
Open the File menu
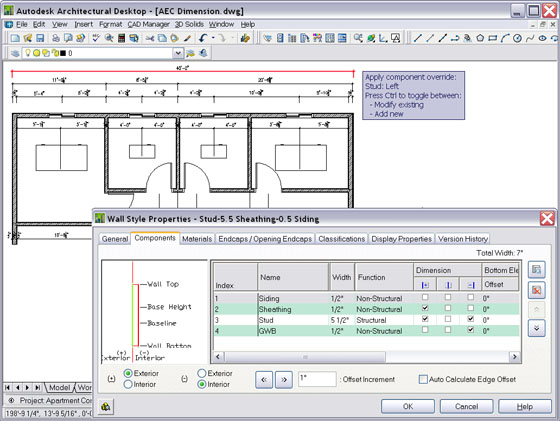22,24
